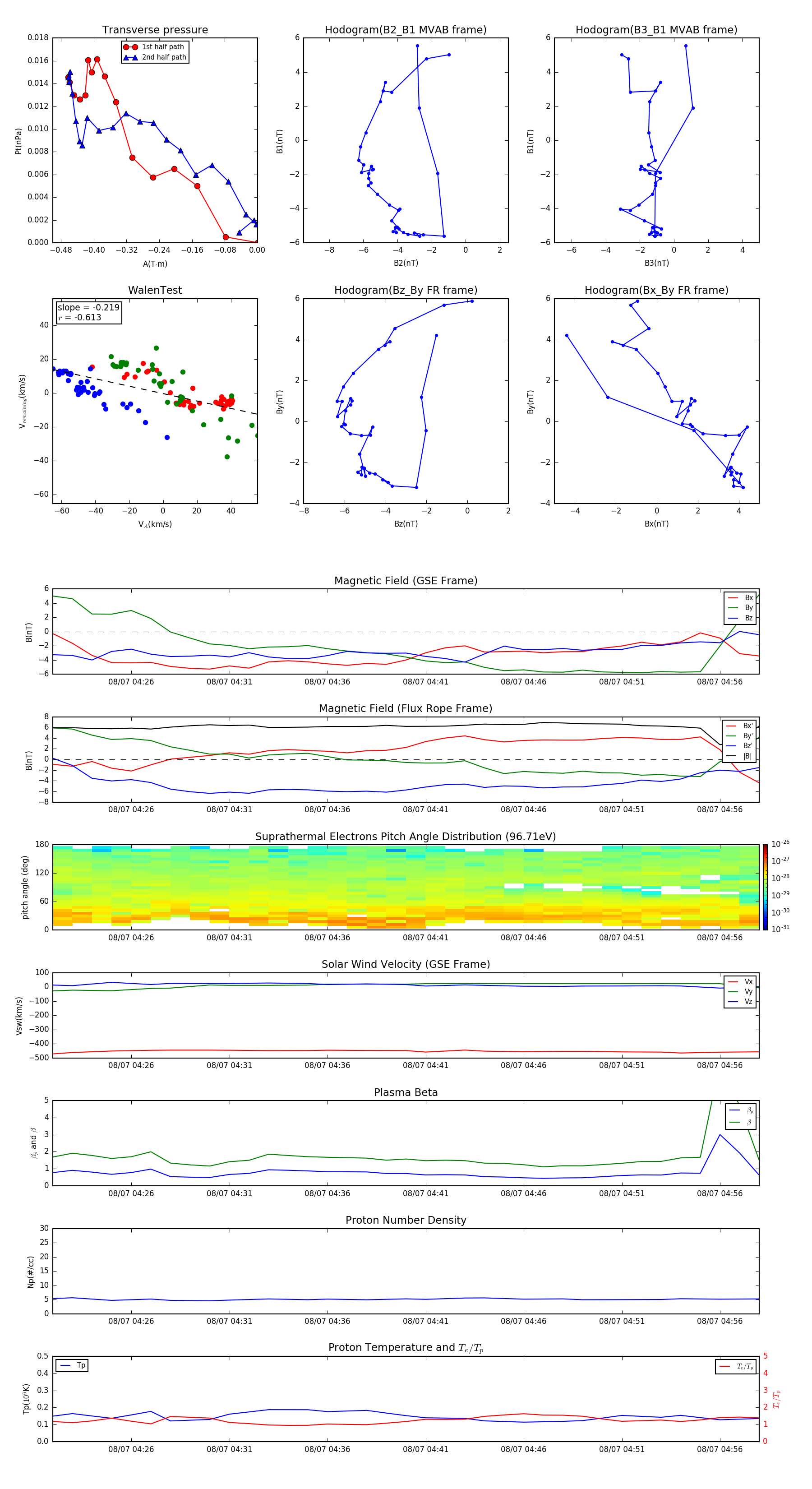Image resolution: width=812 pixels, height=1489 pixels.
Task: Select the '1st half path' legend entry
Action: 154,47
